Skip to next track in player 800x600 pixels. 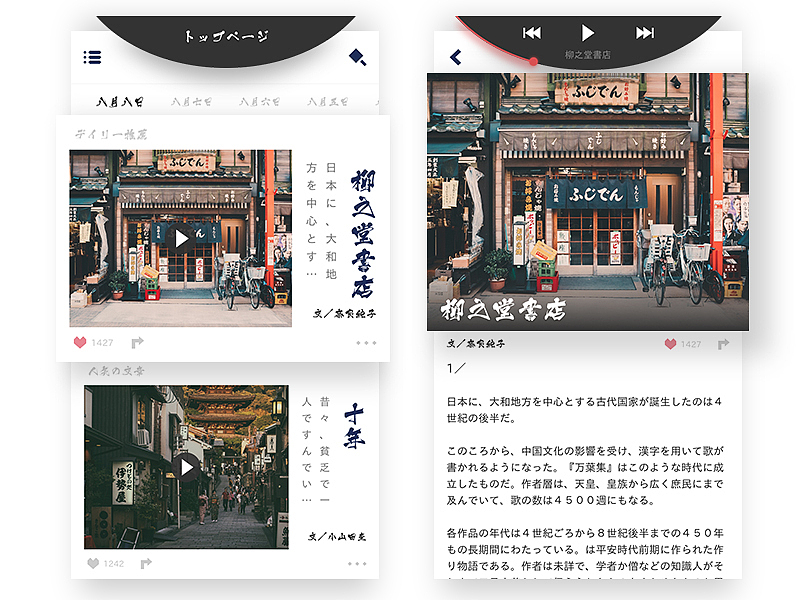(x=644, y=33)
